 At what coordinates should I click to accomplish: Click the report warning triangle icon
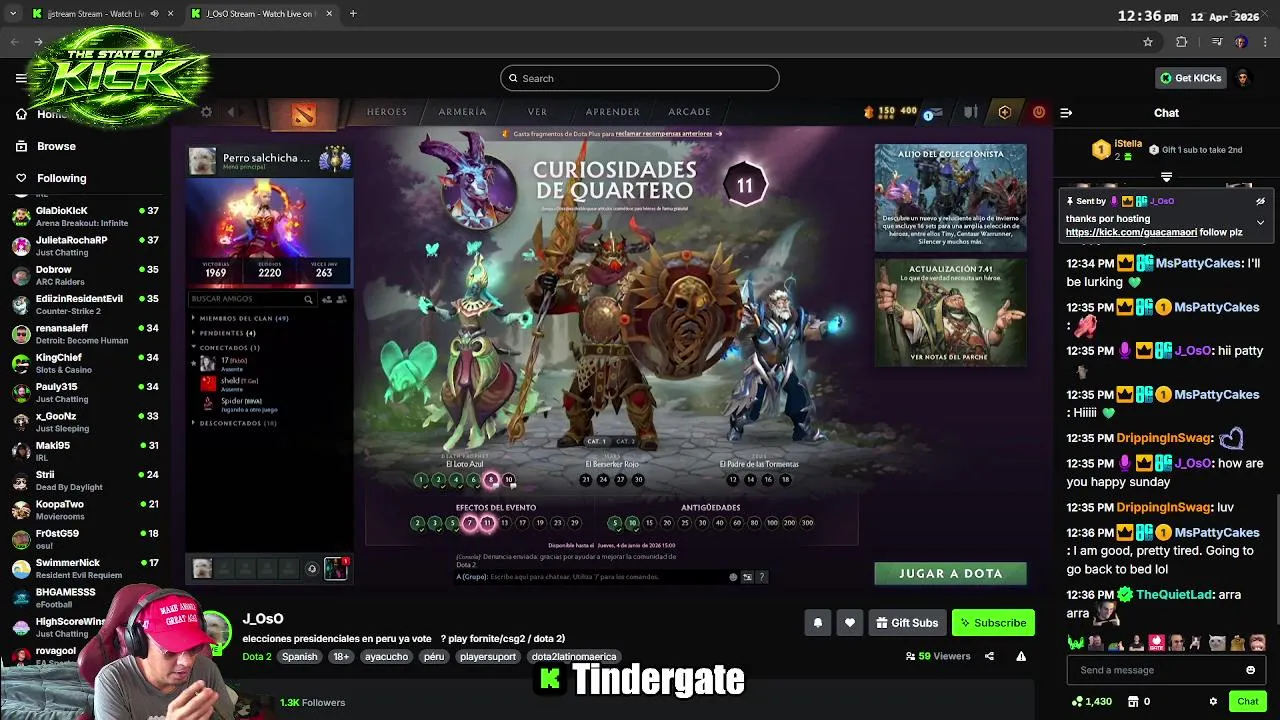coord(1021,656)
